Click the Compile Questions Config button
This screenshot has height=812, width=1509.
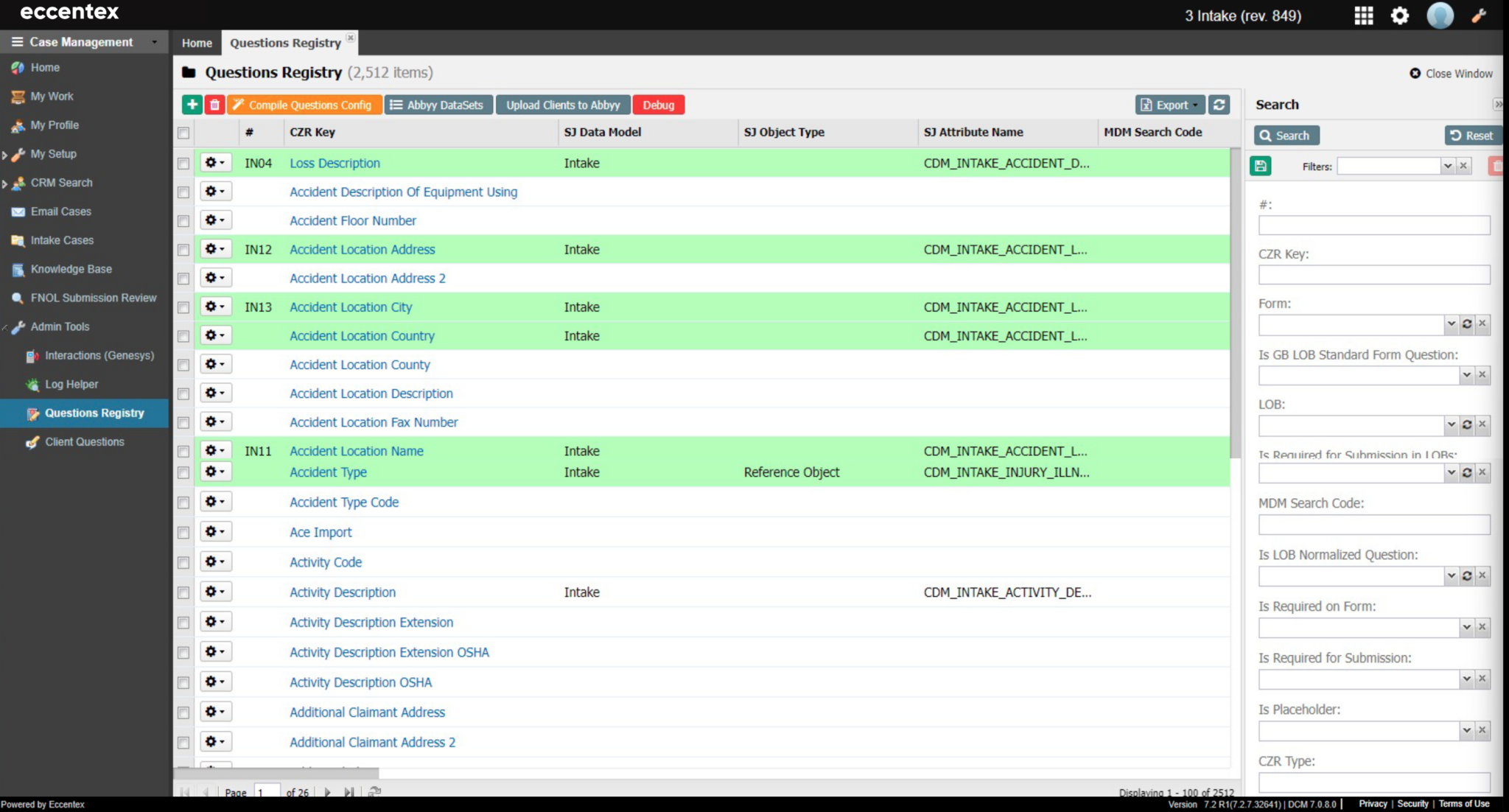coord(304,105)
